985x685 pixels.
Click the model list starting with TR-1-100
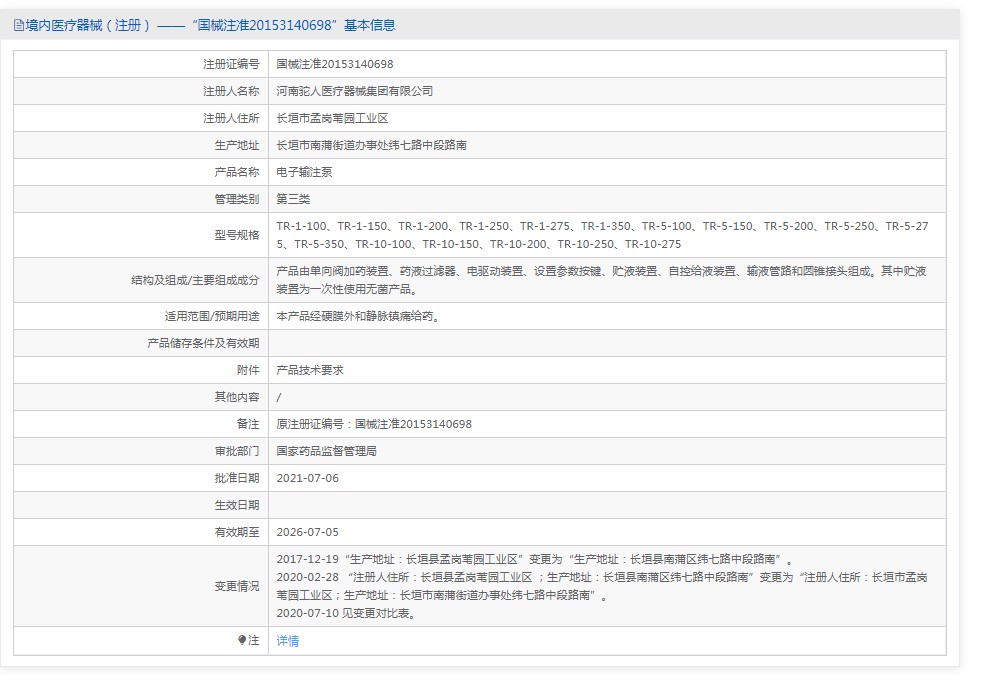click(602, 235)
